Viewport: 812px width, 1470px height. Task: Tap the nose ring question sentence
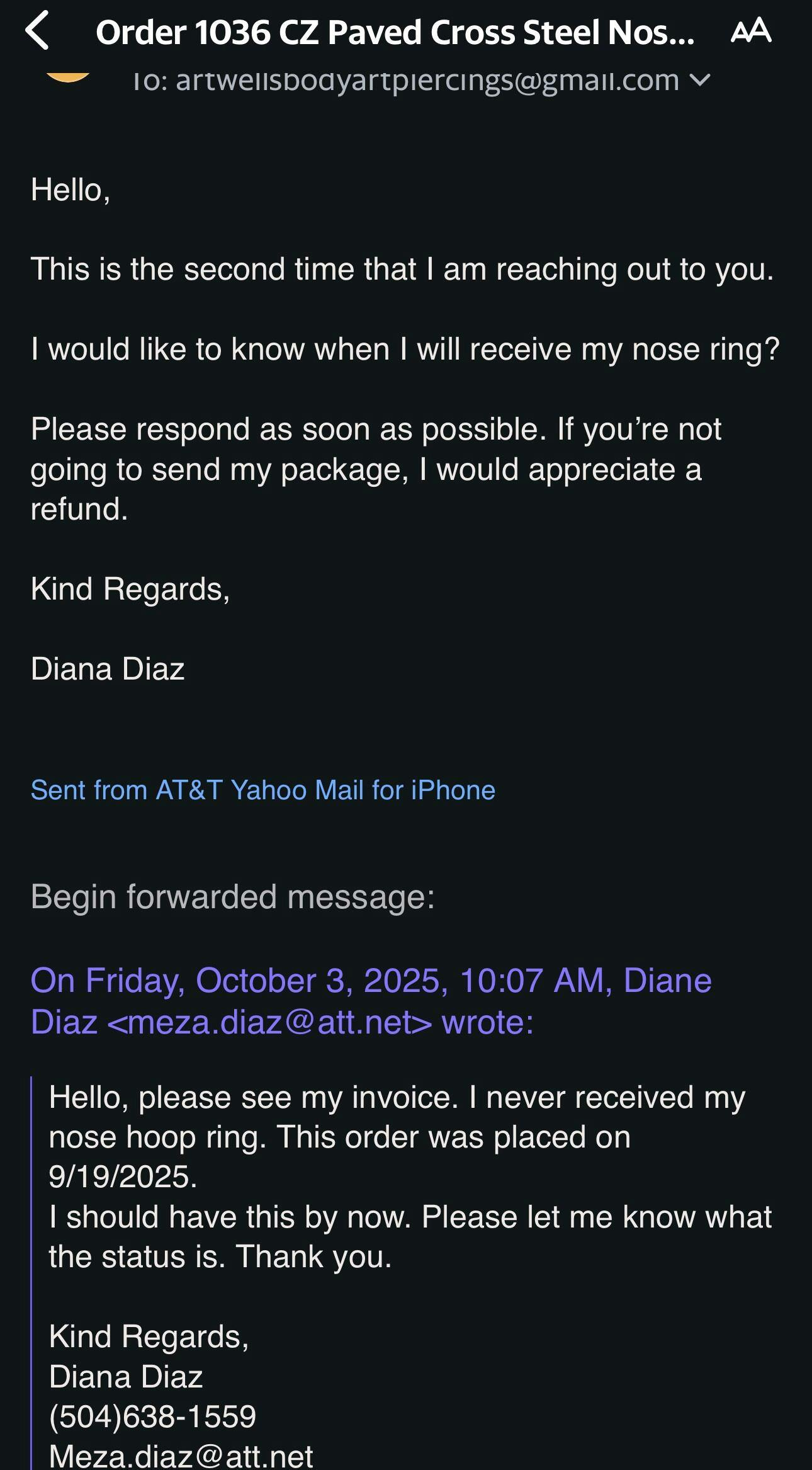click(405, 349)
